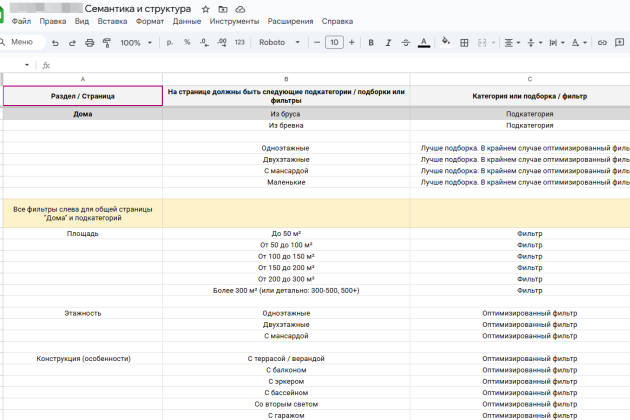Click the increase font size plus button

click(351, 43)
